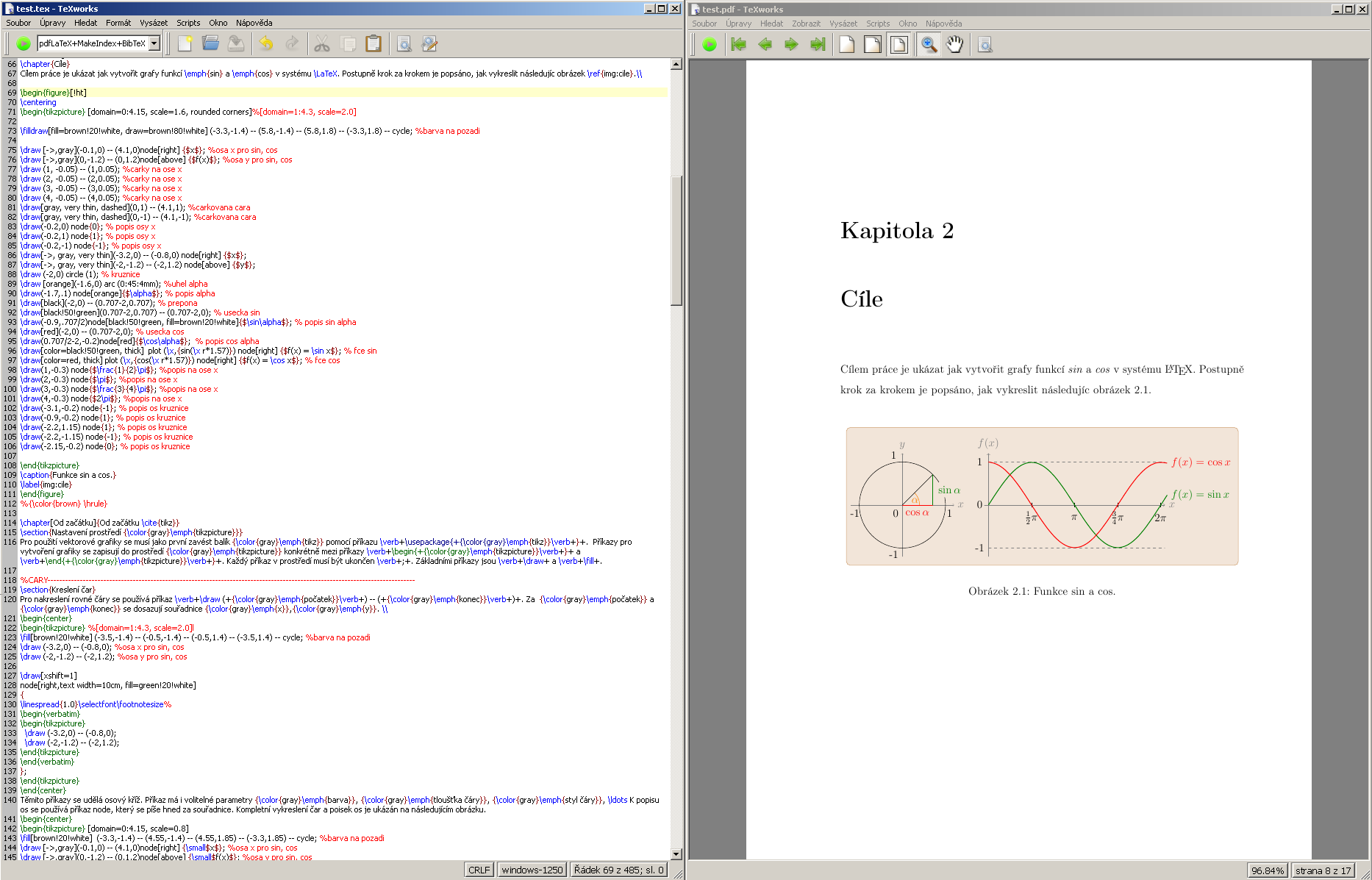1372x880 pixels.
Task: Maximize the test.tex editor window
Action: pos(662,8)
